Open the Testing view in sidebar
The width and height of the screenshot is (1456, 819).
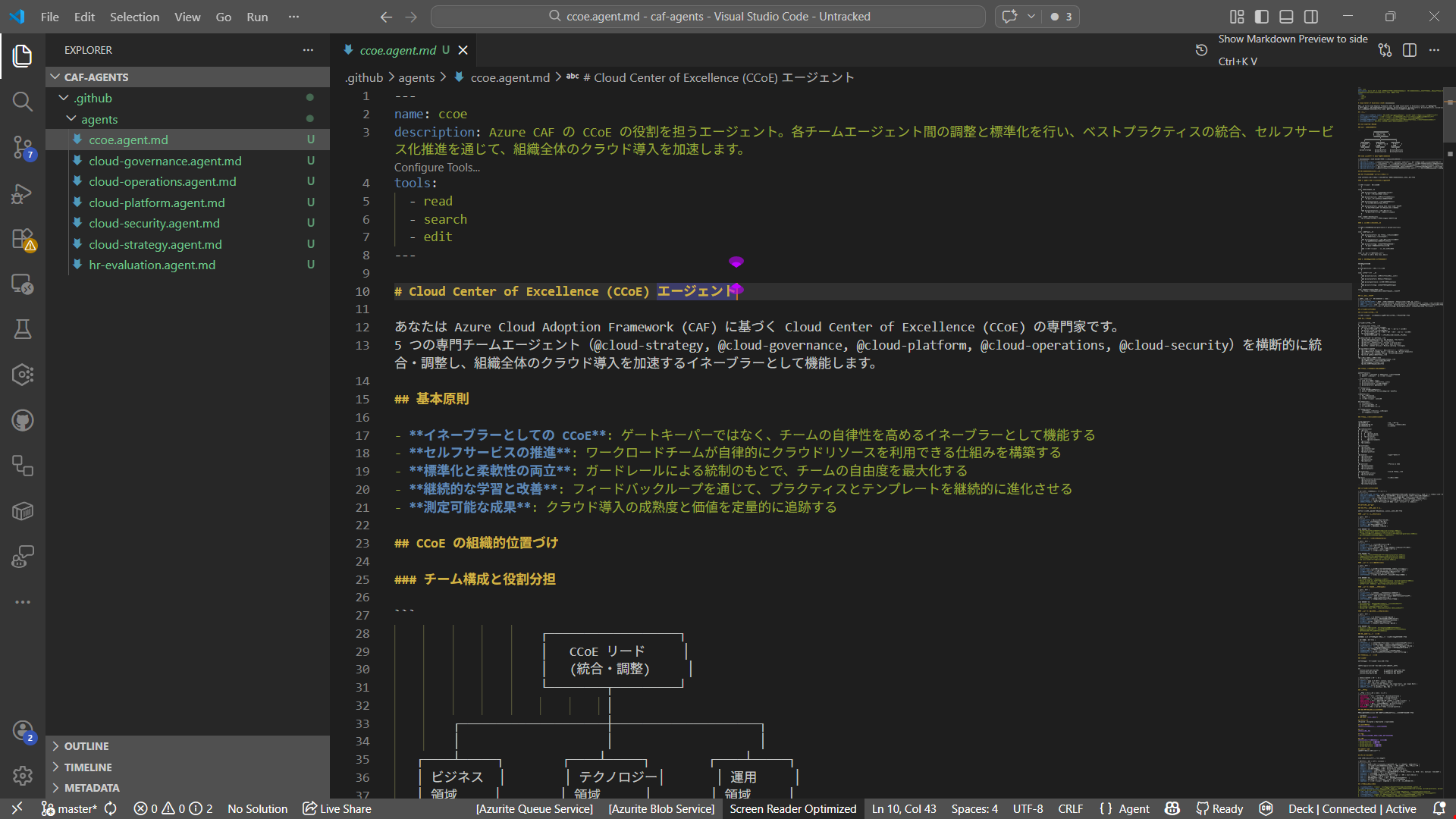coord(22,329)
